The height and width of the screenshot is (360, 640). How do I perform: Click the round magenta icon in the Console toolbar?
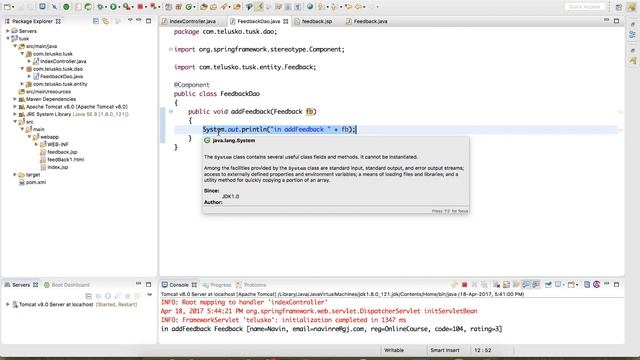pos(596,284)
